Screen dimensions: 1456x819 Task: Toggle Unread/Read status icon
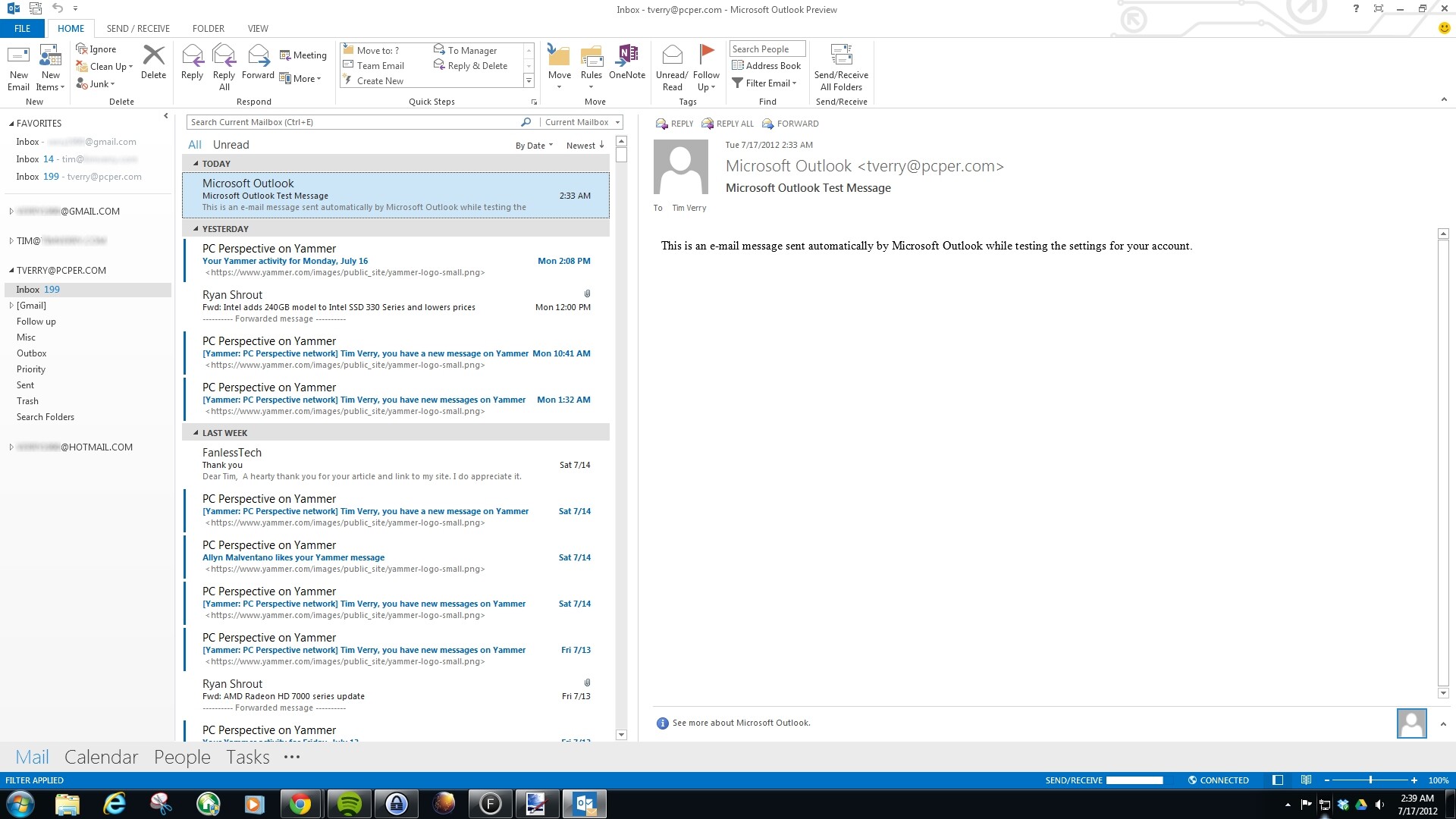coord(672,58)
